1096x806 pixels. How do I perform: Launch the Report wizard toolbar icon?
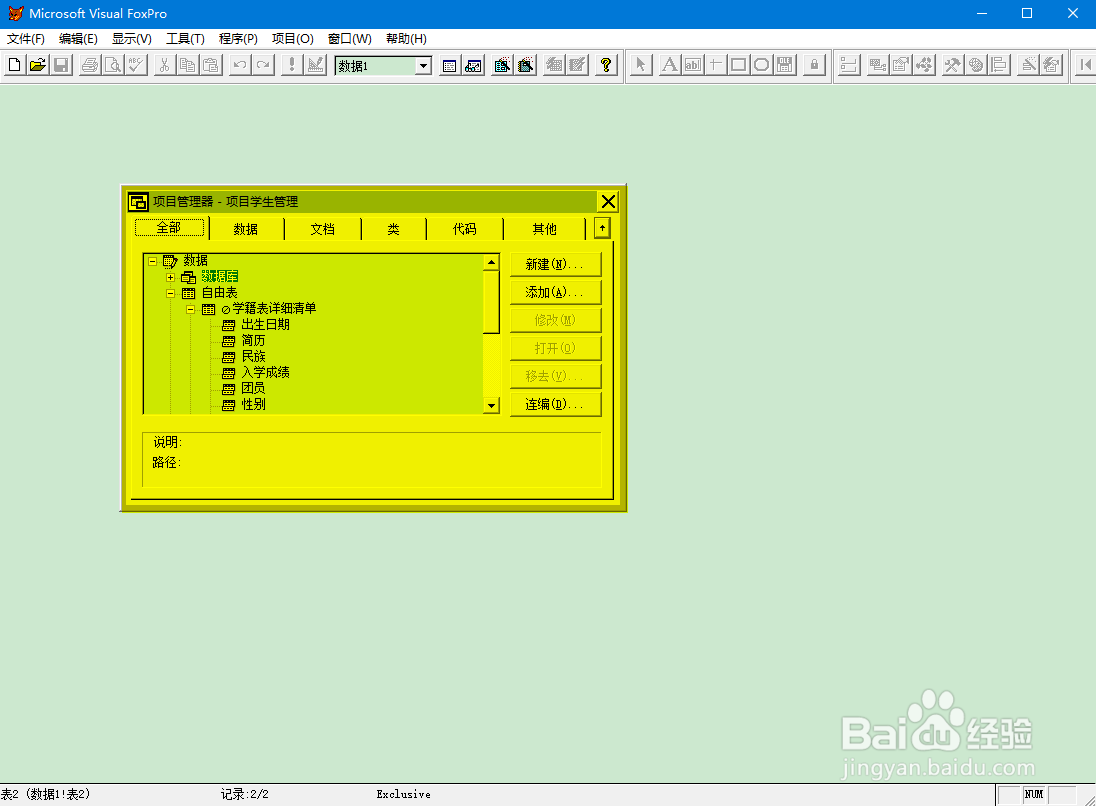(526, 66)
